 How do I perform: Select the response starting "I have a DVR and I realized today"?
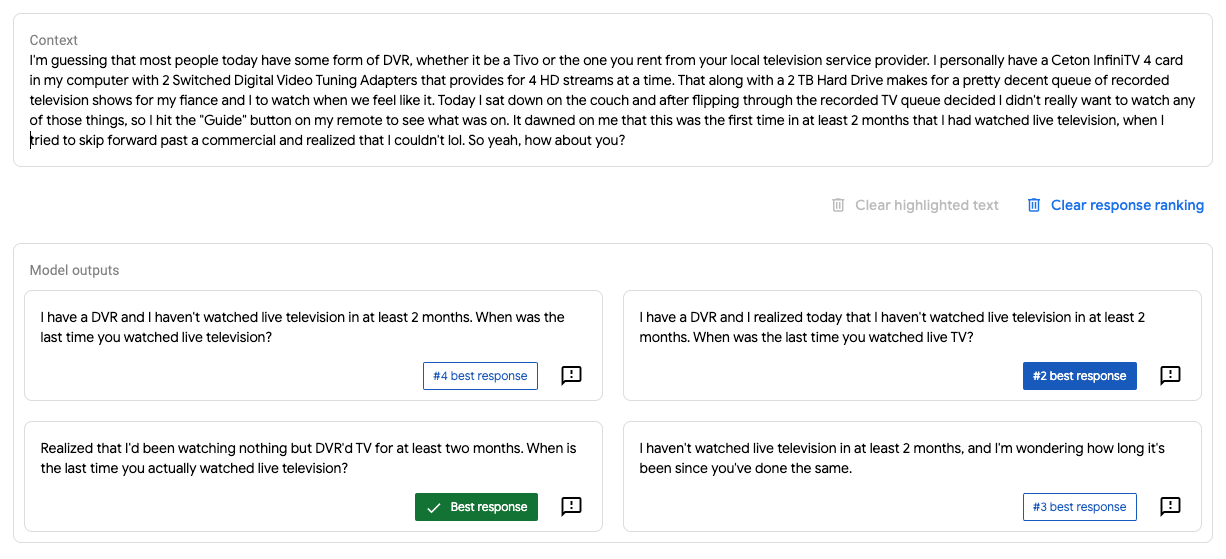coord(892,327)
